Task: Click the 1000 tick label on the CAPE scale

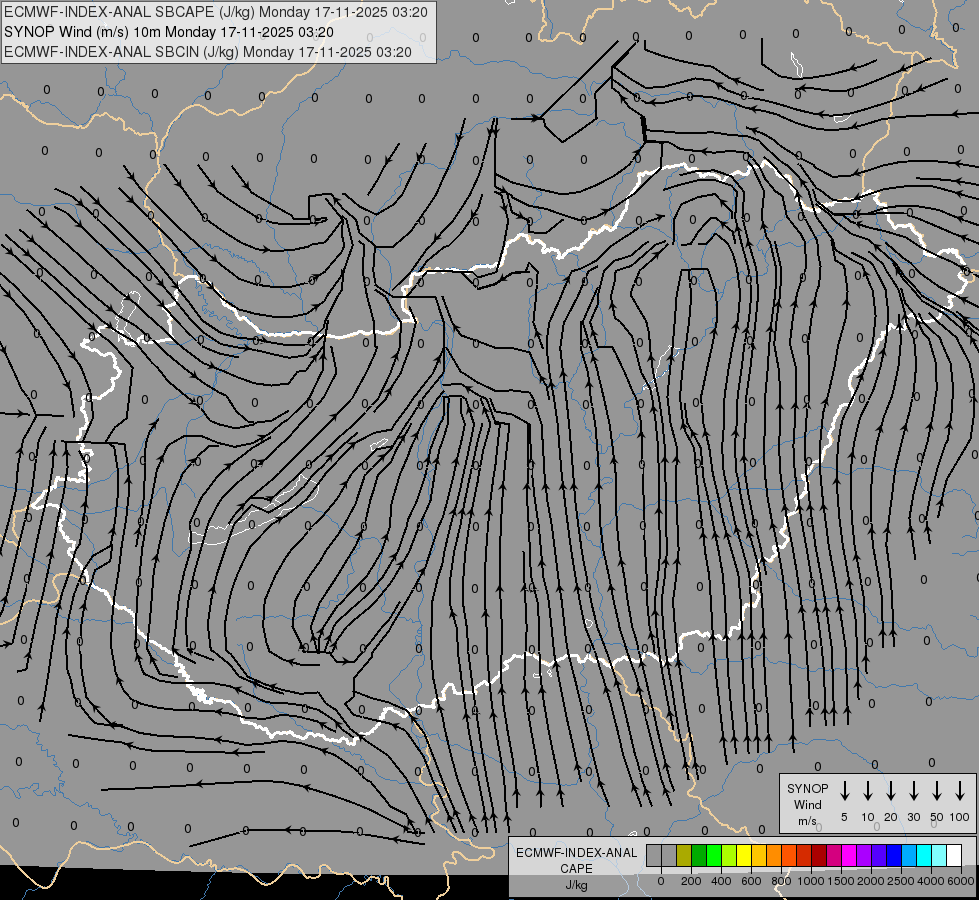Action: [x=811, y=881]
